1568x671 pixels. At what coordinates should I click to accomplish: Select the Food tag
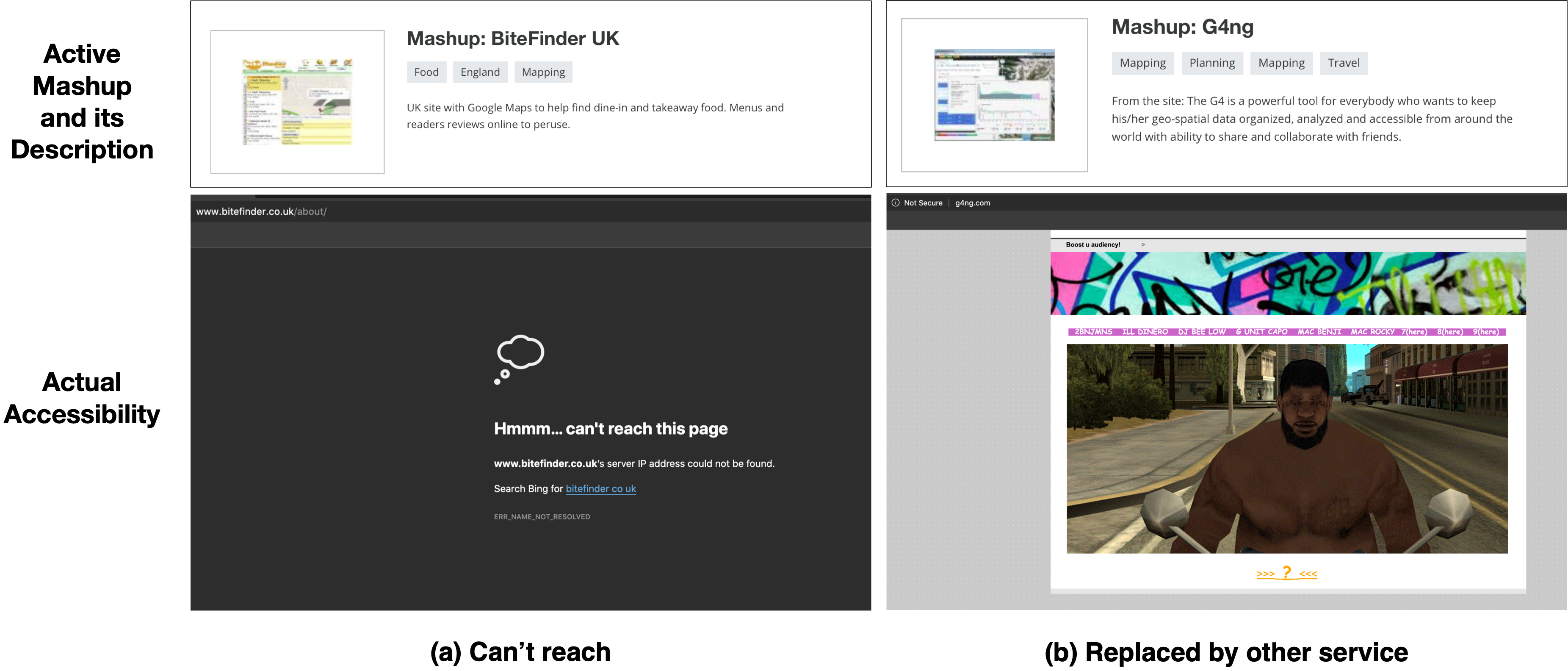point(426,72)
